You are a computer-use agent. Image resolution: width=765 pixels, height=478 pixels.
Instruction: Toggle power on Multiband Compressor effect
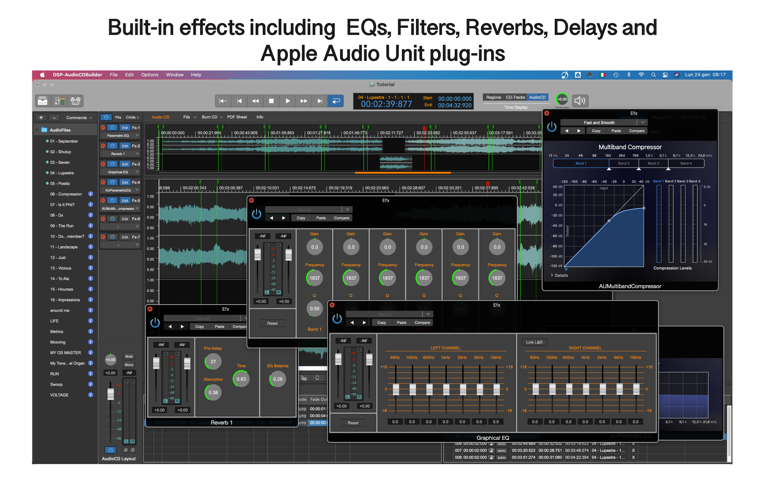(x=552, y=127)
